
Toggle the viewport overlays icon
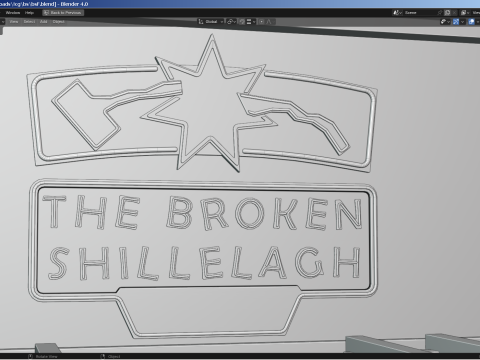click(x=471, y=22)
